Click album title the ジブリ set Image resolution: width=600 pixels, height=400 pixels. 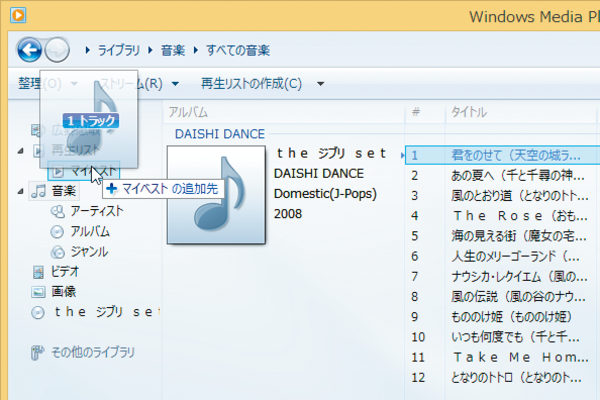pyautogui.click(x=331, y=153)
